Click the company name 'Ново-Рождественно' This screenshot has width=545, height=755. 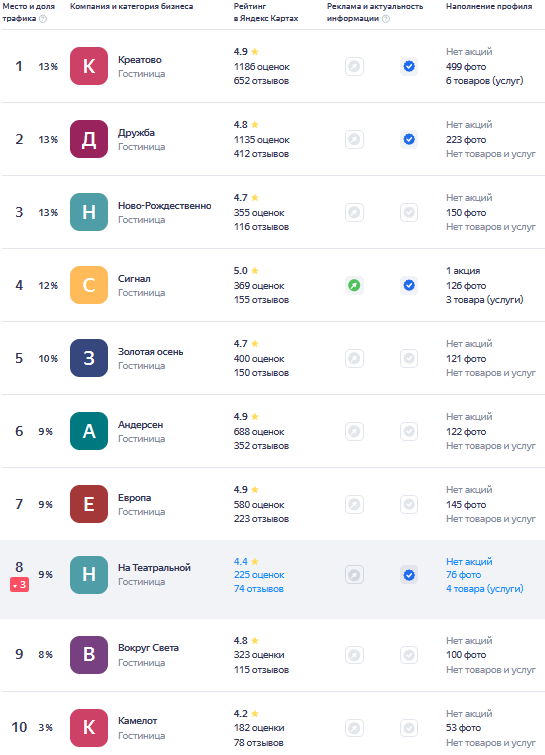tap(165, 206)
